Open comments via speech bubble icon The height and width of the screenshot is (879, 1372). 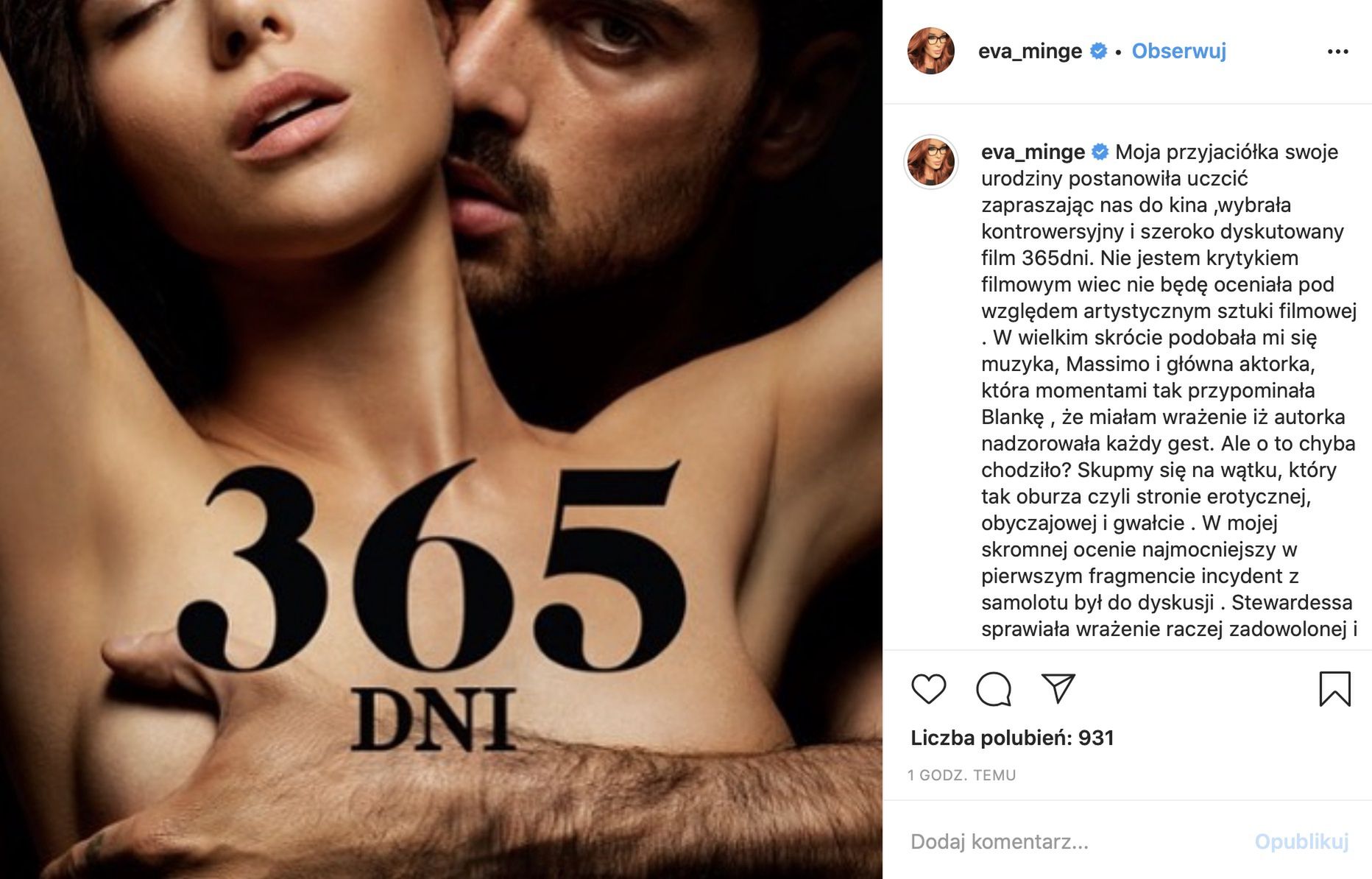(x=993, y=689)
